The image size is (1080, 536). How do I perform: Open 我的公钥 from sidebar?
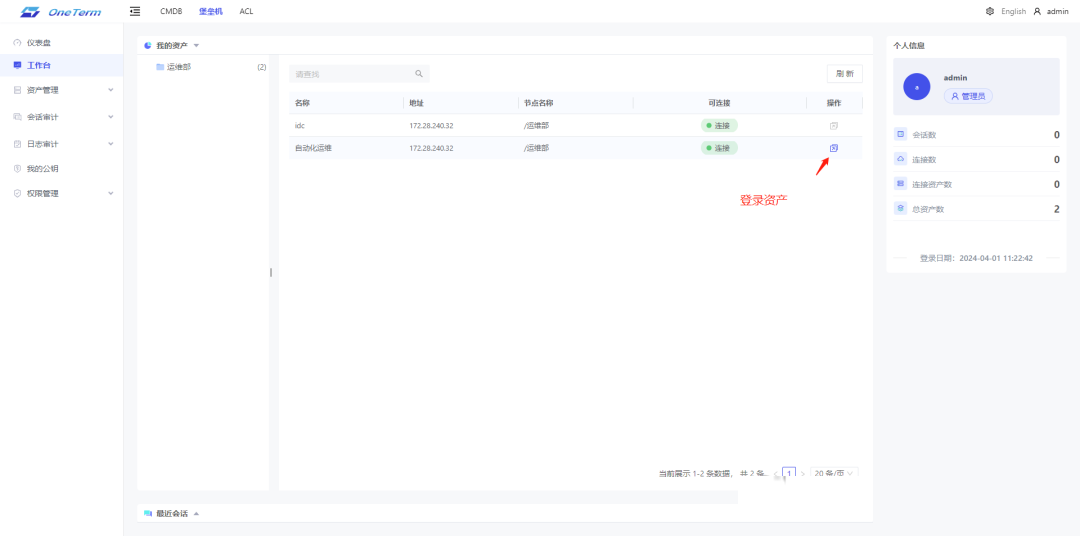(42, 169)
